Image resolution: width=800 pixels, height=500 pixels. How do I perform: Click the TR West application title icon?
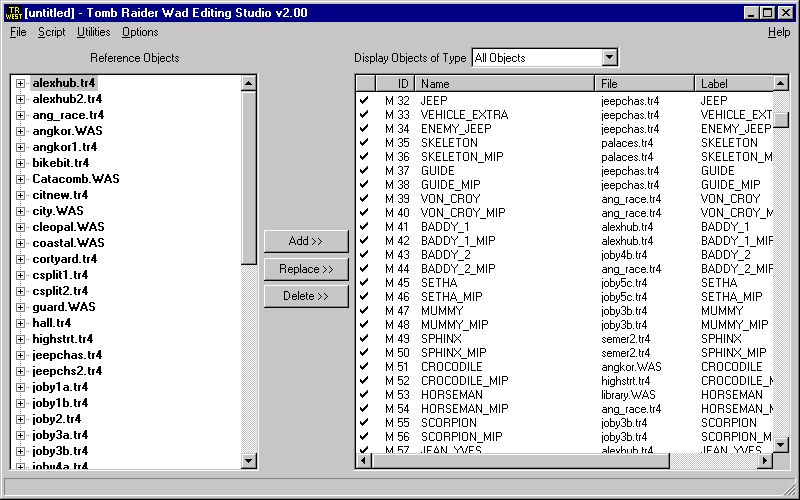(x=13, y=13)
